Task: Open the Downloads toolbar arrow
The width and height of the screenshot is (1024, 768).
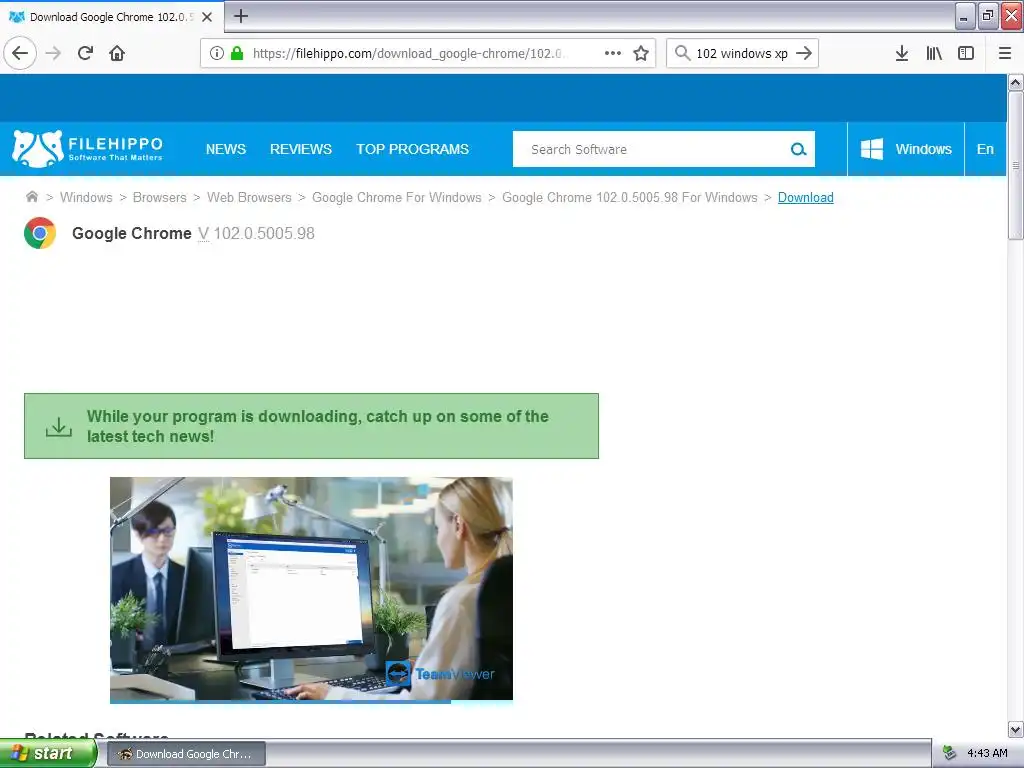Action: coord(902,53)
